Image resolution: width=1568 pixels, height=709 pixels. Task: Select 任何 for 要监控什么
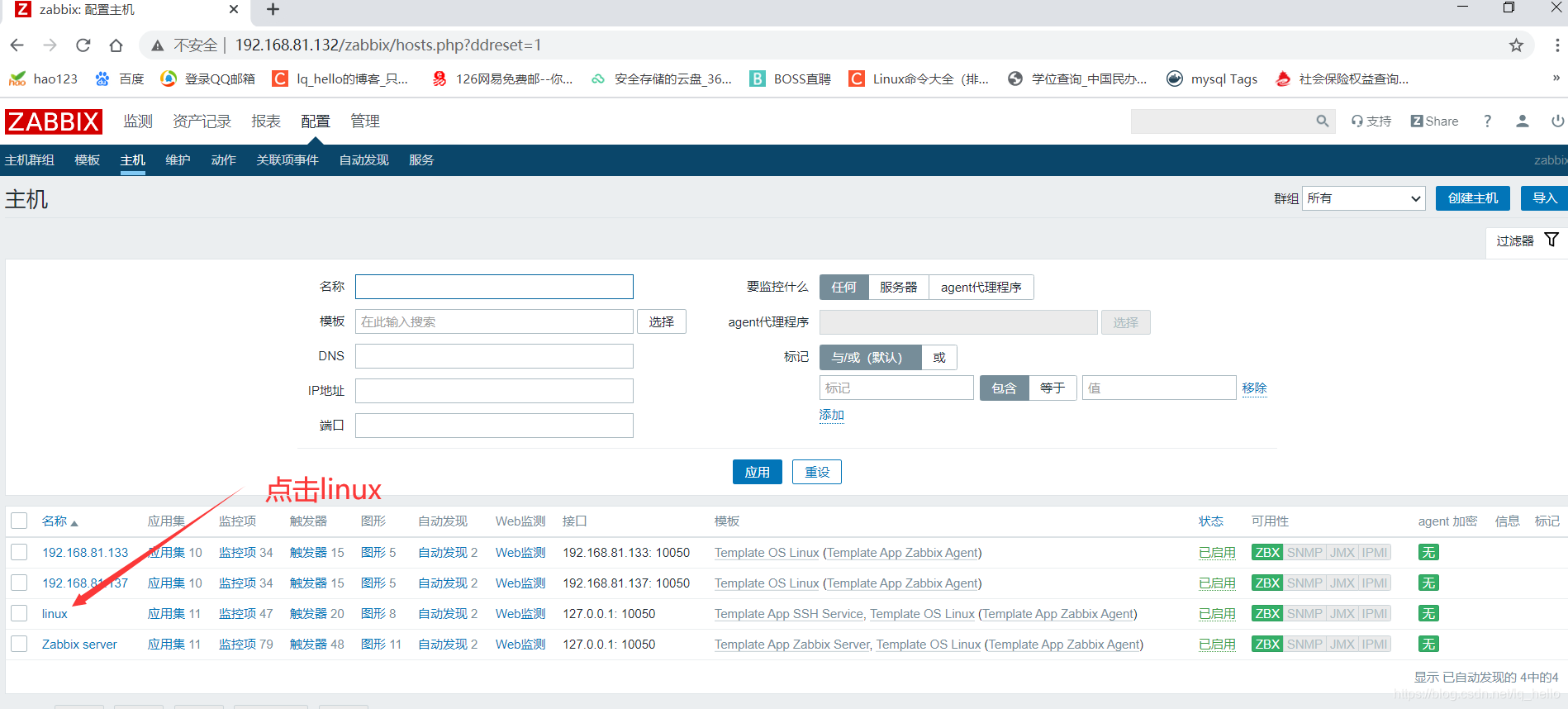(x=843, y=287)
